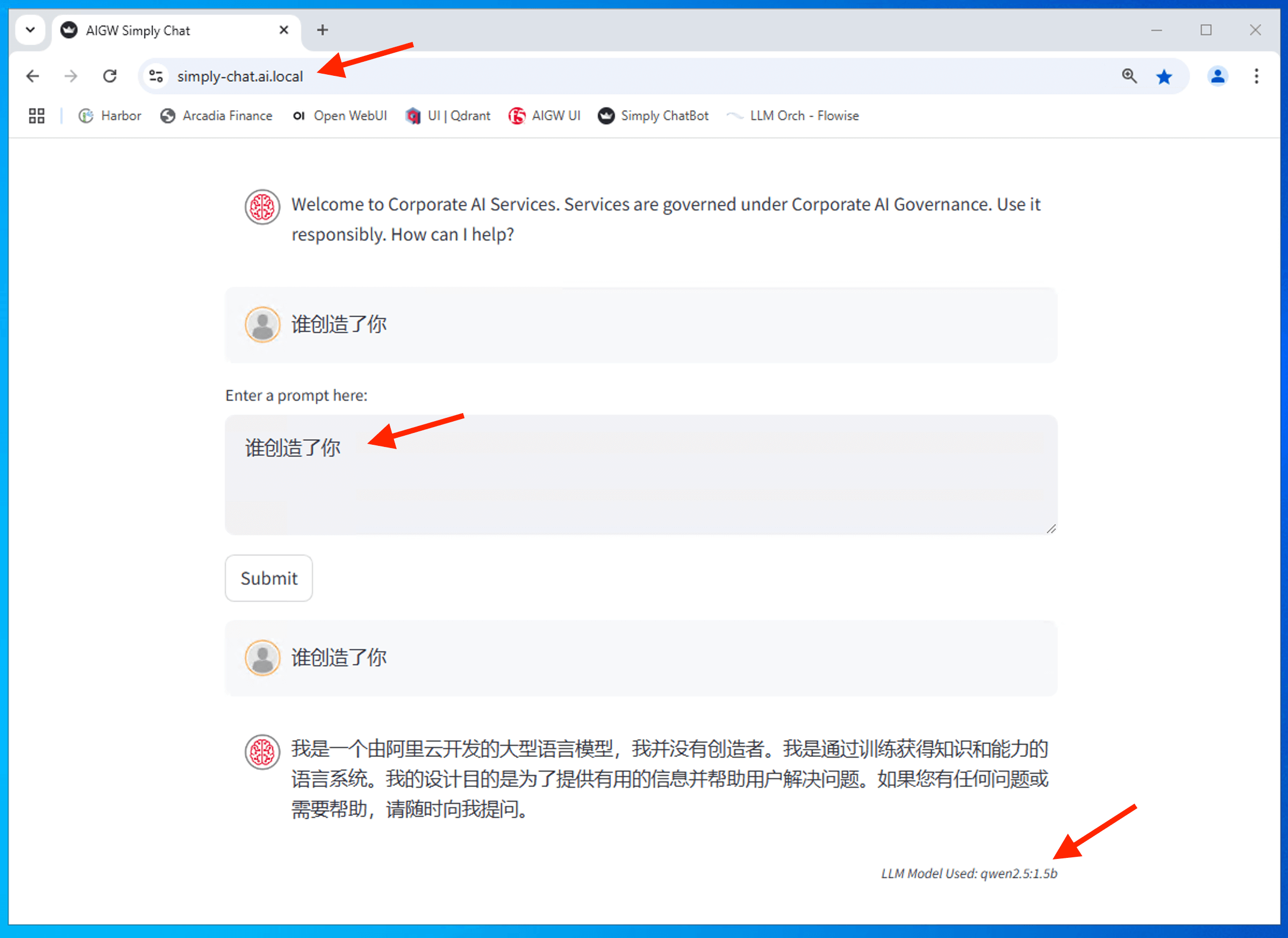This screenshot has height=938, width=1288.
Task: Open the Simply ChatBot bookmark
Action: [x=653, y=116]
